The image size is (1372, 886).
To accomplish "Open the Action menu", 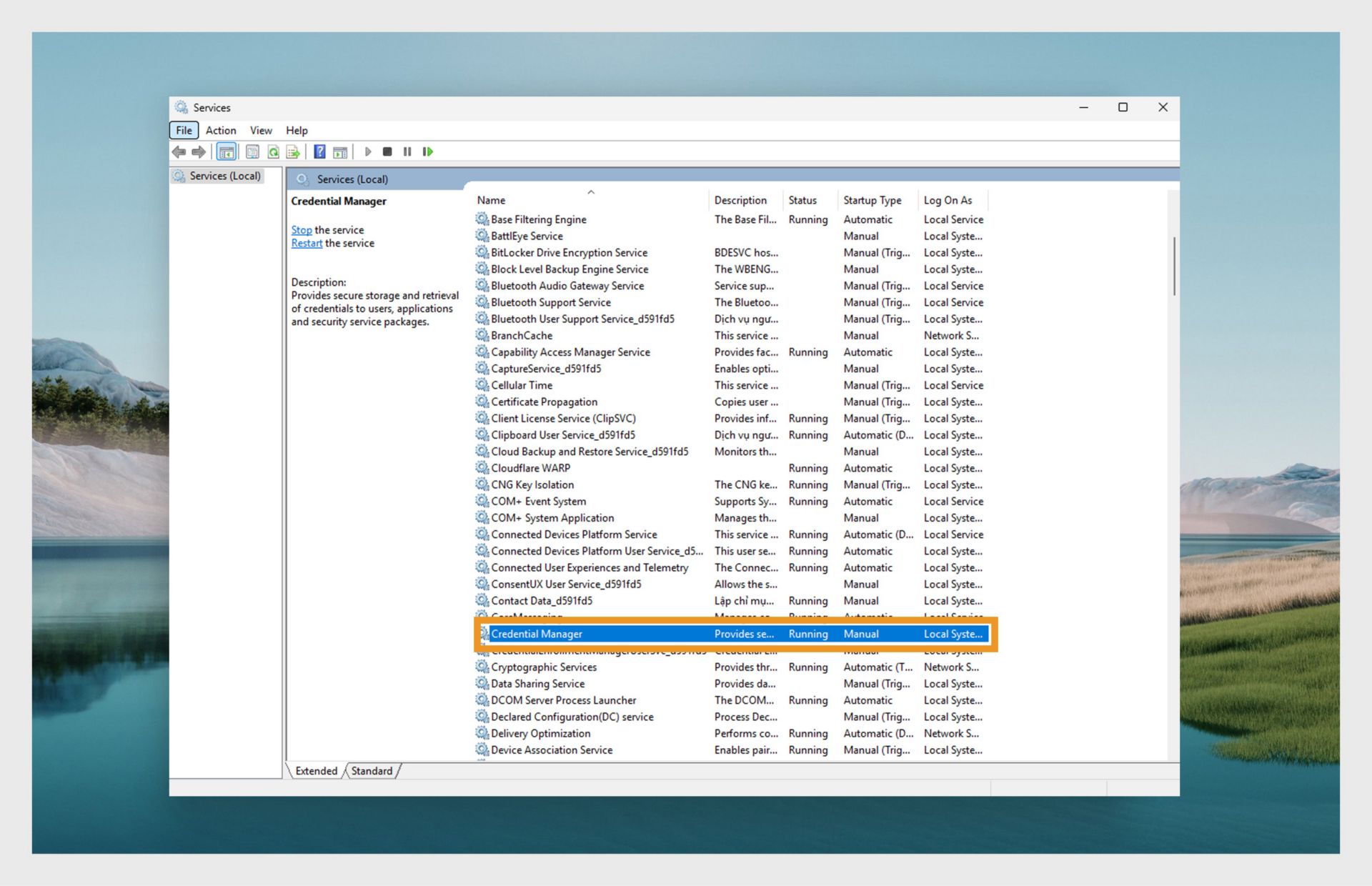I will (x=220, y=130).
